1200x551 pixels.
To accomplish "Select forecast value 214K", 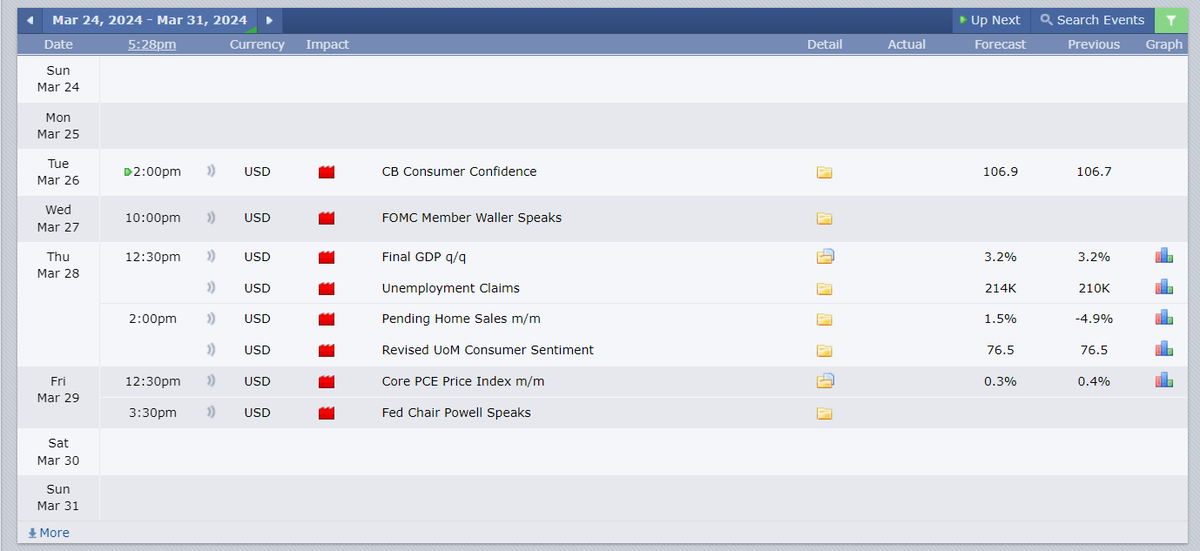I will (1001, 288).
